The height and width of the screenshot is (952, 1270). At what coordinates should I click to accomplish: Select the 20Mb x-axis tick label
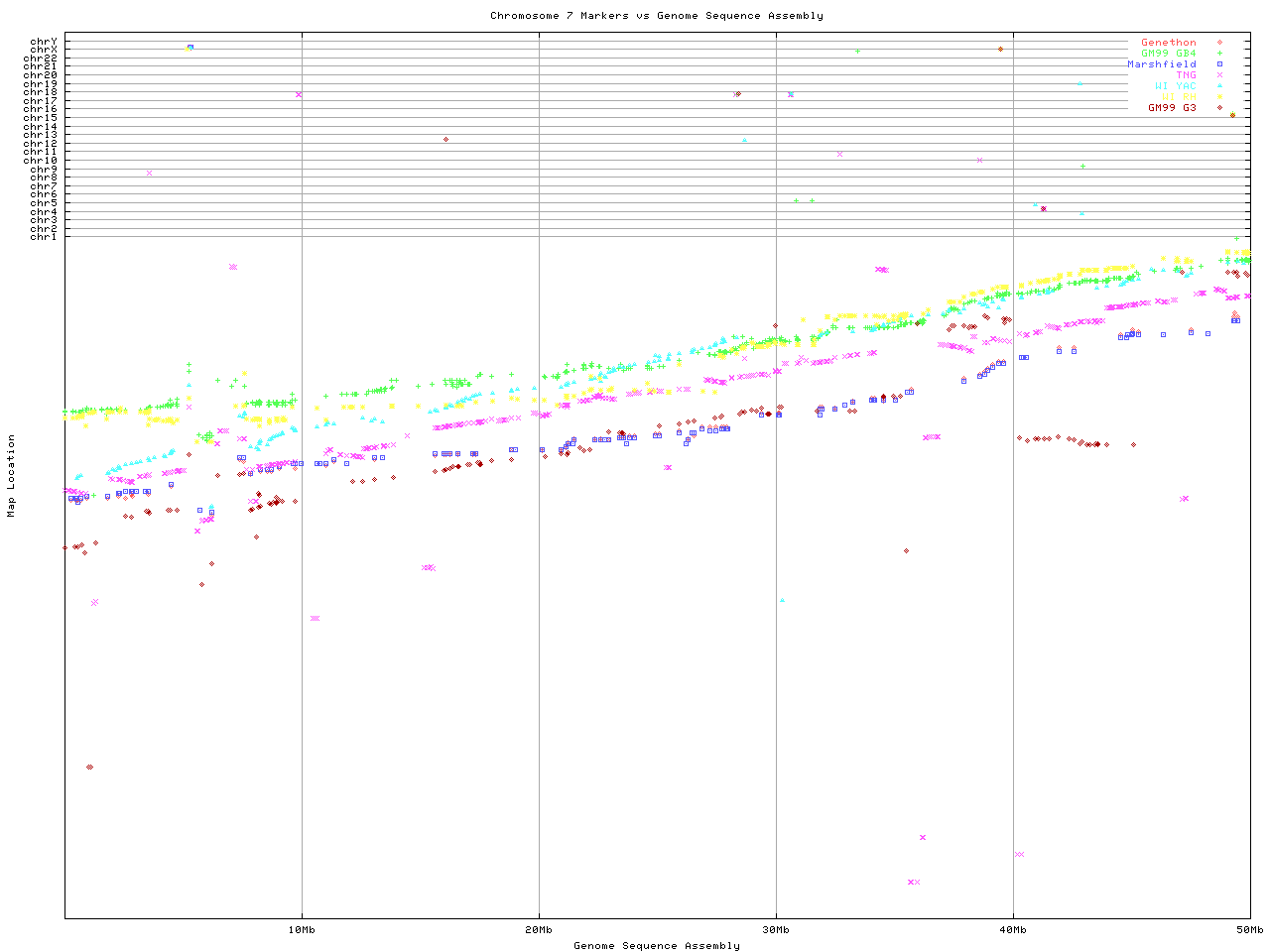tap(539, 930)
